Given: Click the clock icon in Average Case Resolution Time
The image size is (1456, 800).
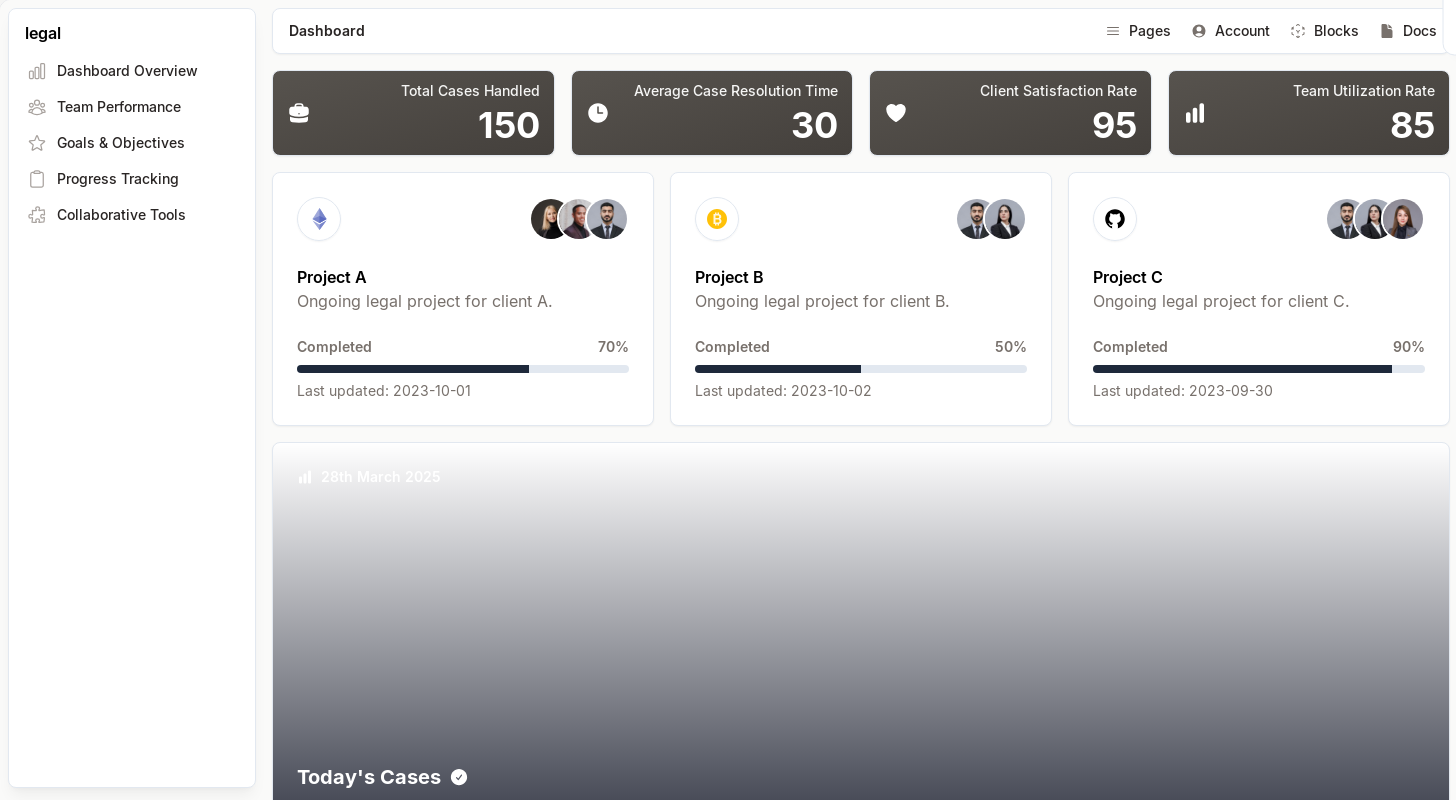Looking at the screenshot, I should (598, 113).
